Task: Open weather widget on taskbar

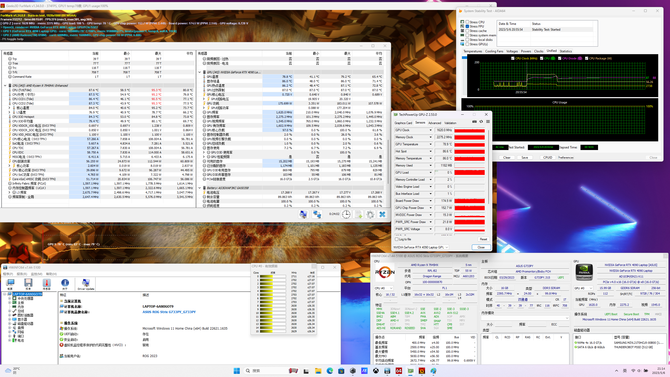Action: [x=12, y=370]
